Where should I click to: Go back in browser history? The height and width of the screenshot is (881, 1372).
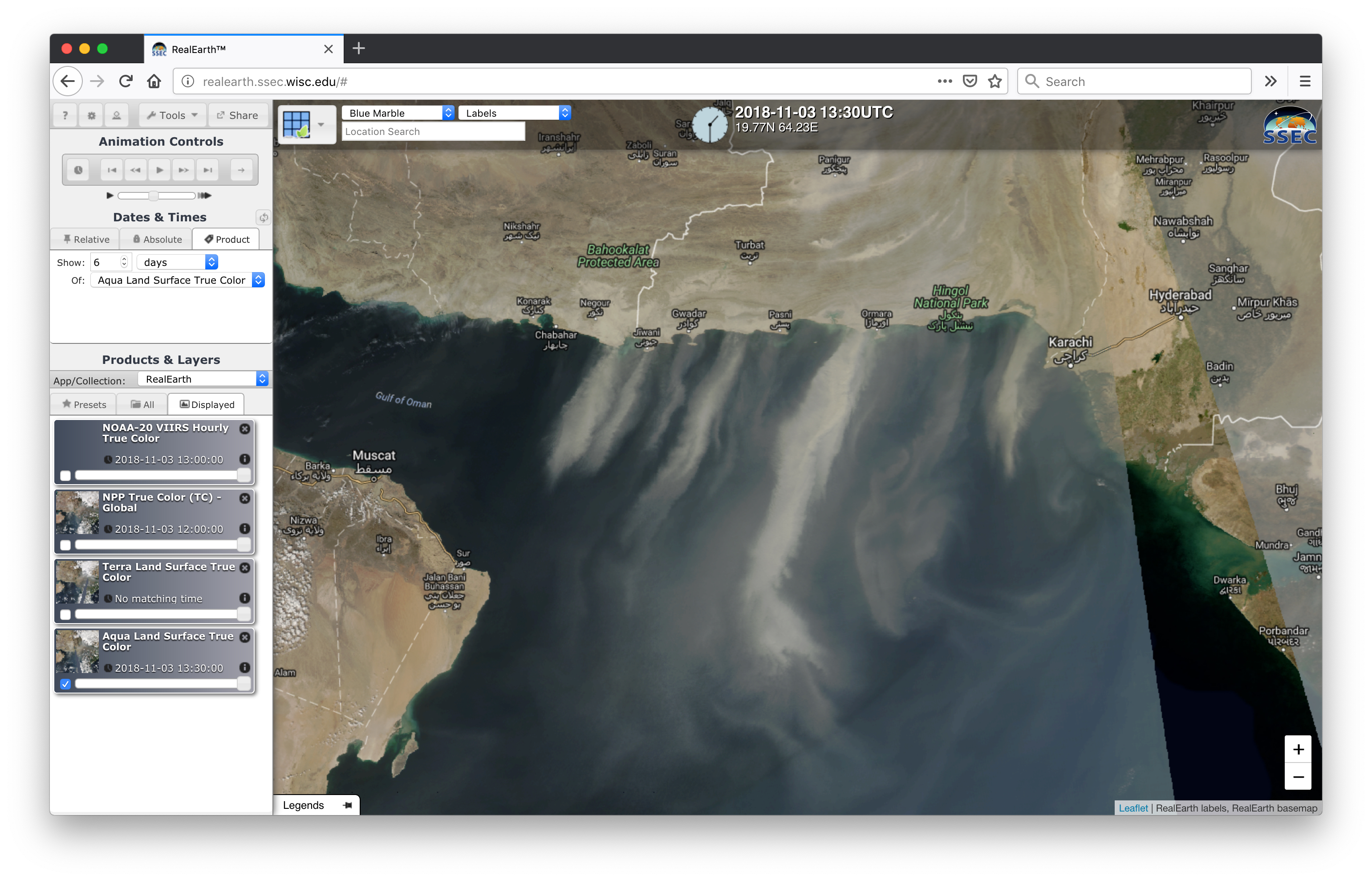(68, 81)
